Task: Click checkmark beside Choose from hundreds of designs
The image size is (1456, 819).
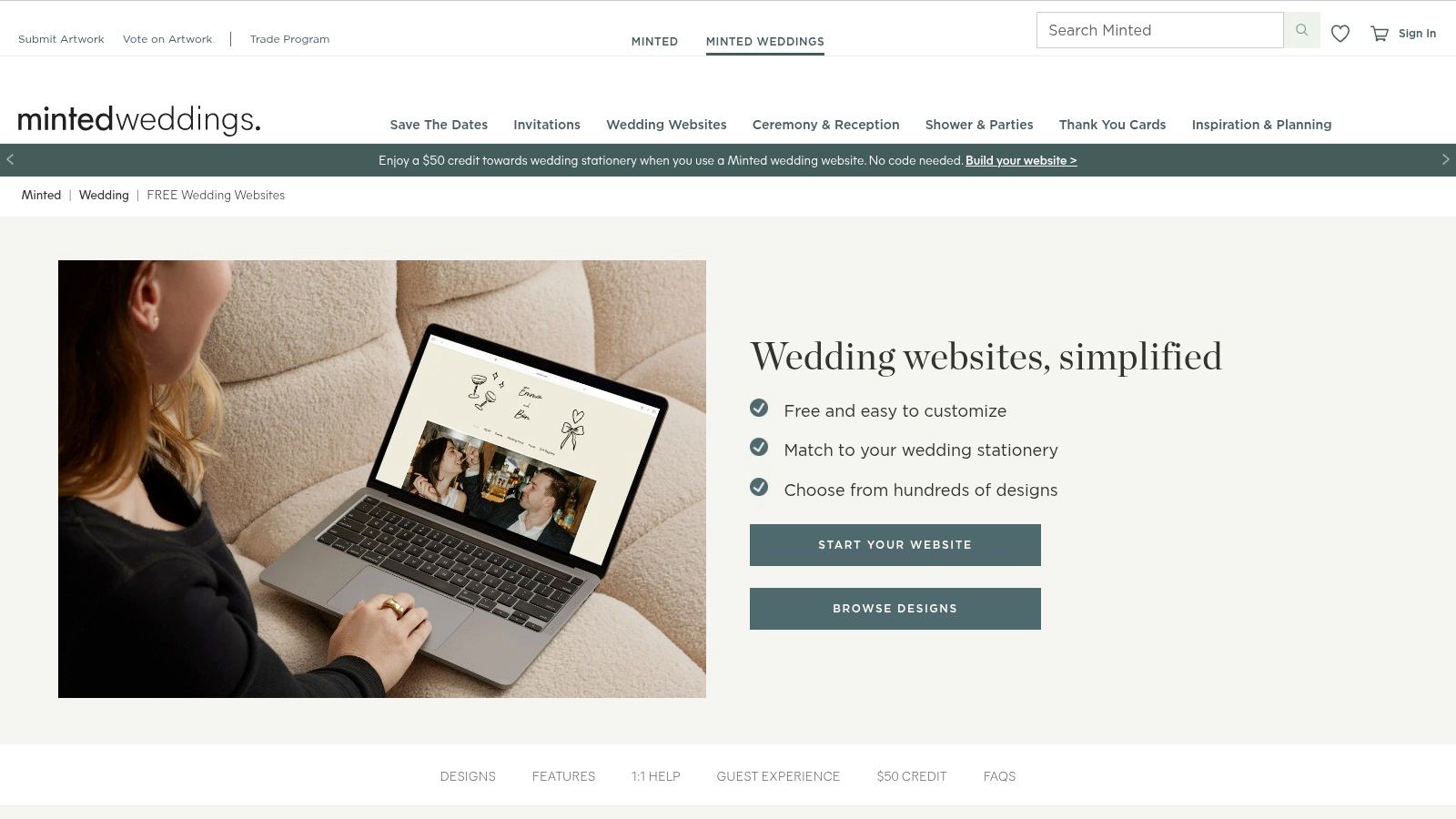Action: click(x=759, y=487)
